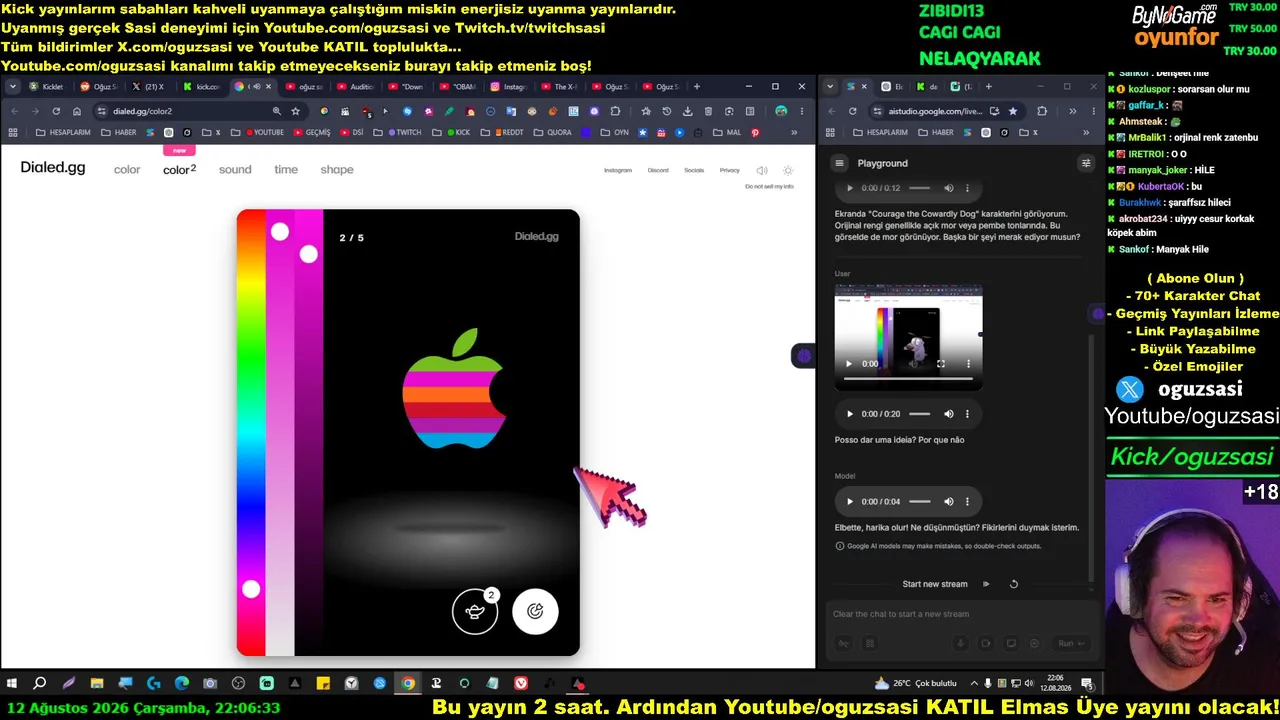
Task: Open the Instagram link on Dialed.gg
Action: pos(618,170)
